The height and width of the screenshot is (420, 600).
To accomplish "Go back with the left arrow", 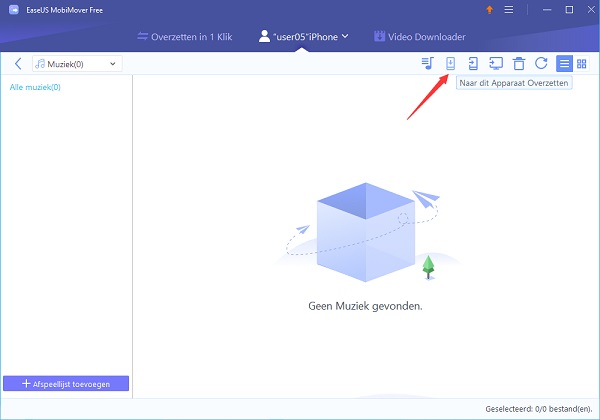I will coord(18,64).
